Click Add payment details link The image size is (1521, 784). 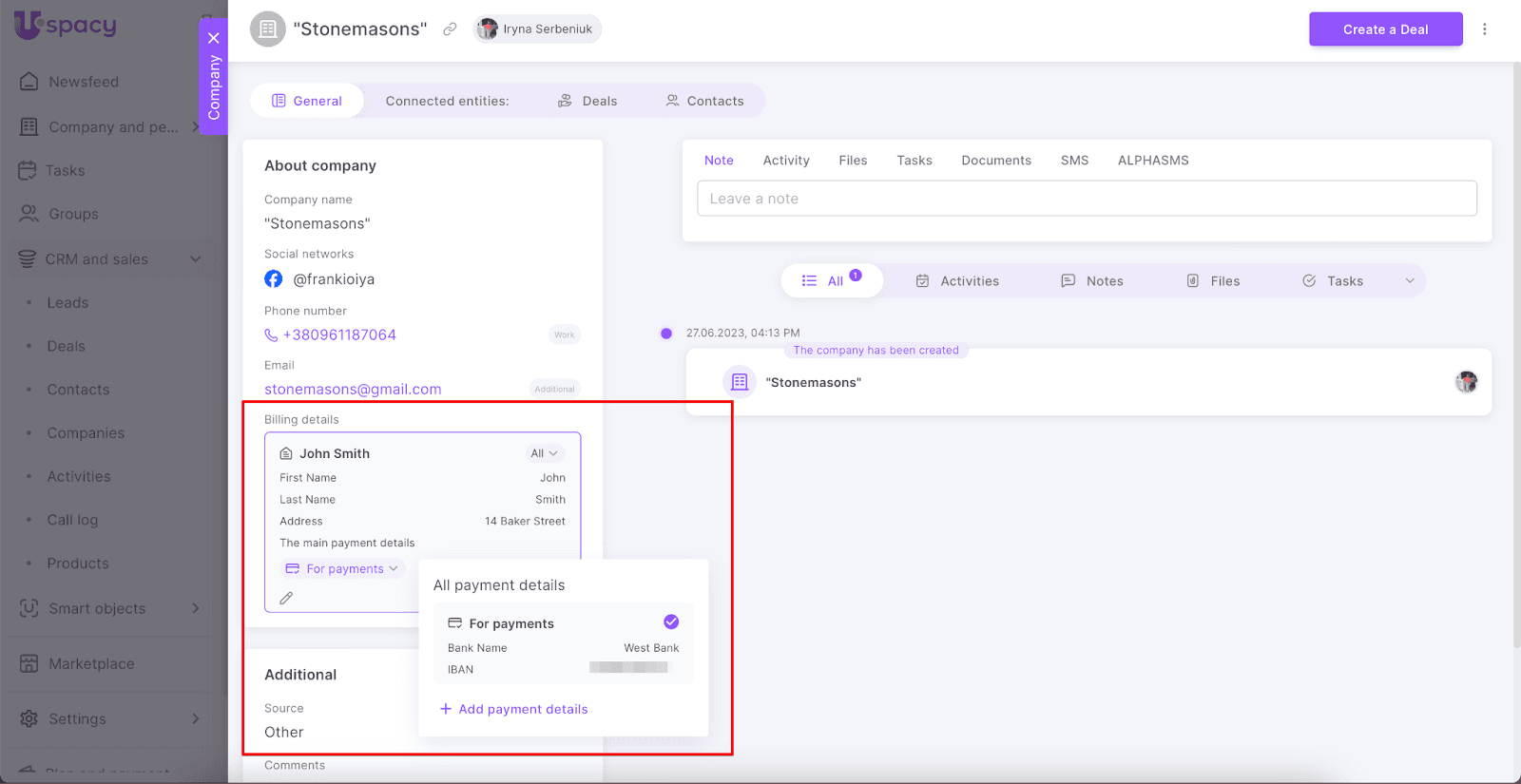point(514,709)
